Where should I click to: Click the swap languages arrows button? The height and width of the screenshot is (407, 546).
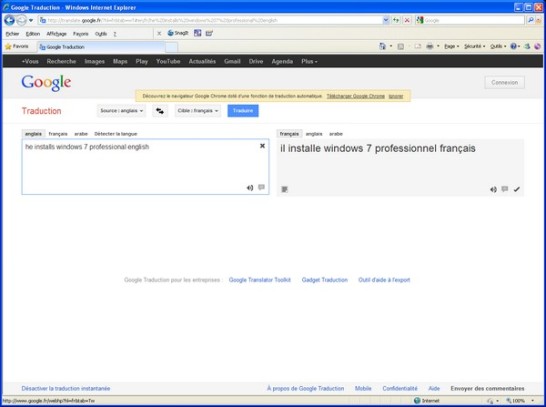click(160, 111)
